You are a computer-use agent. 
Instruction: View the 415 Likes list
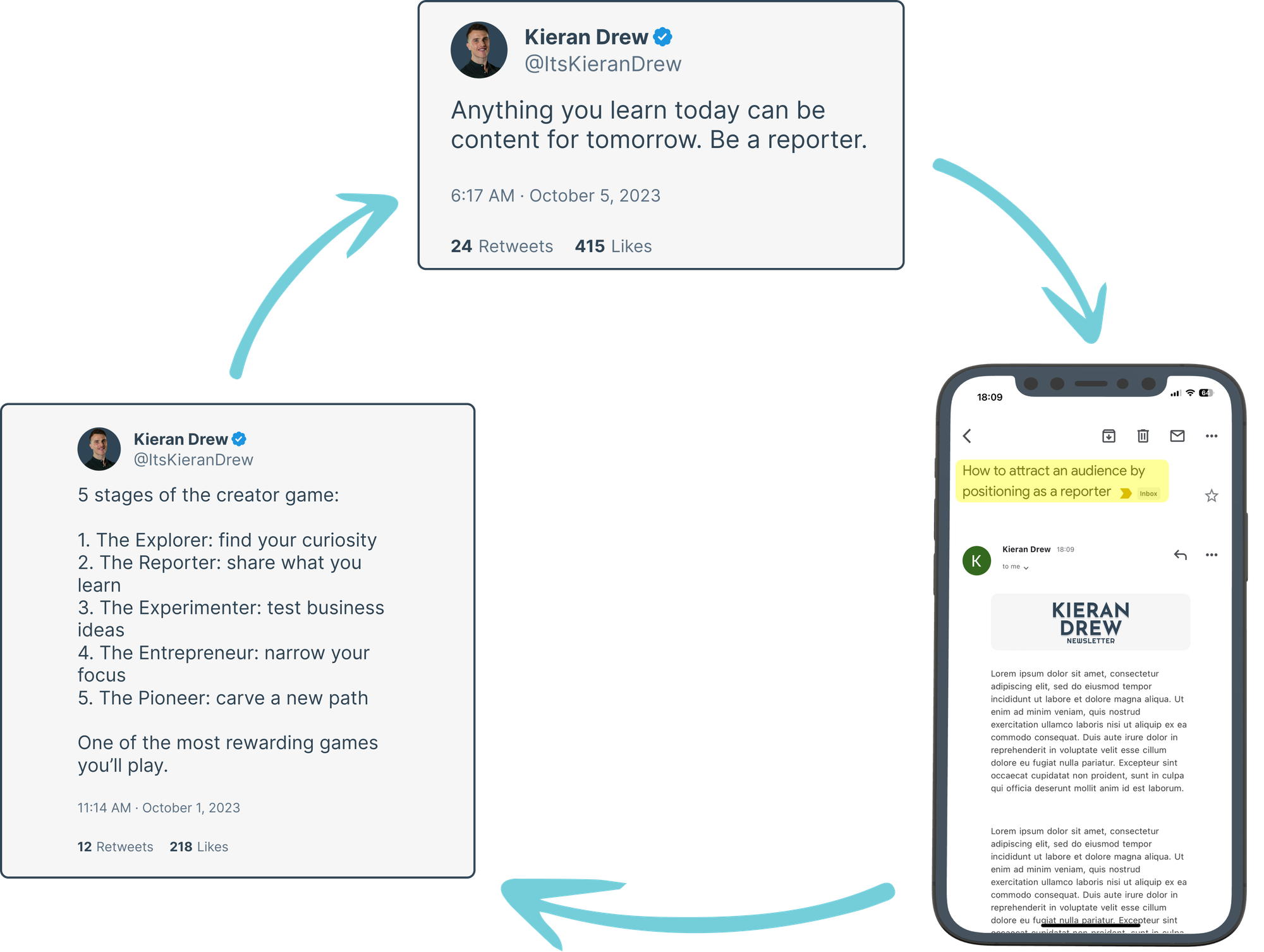pyautogui.click(x=613, y=246)
